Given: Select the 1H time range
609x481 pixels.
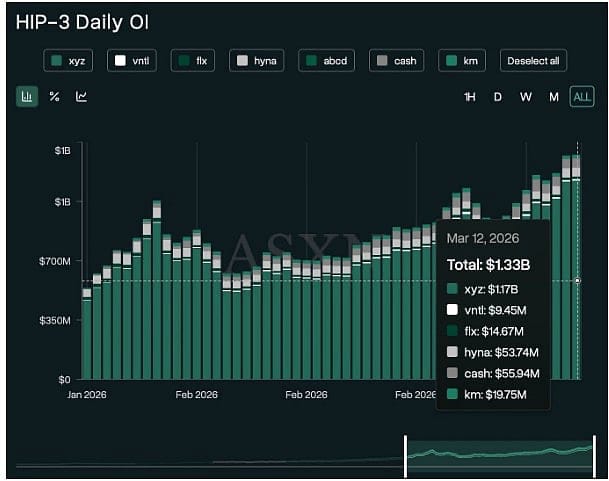Looking at the screenshot, I should (x=470, y=97).
